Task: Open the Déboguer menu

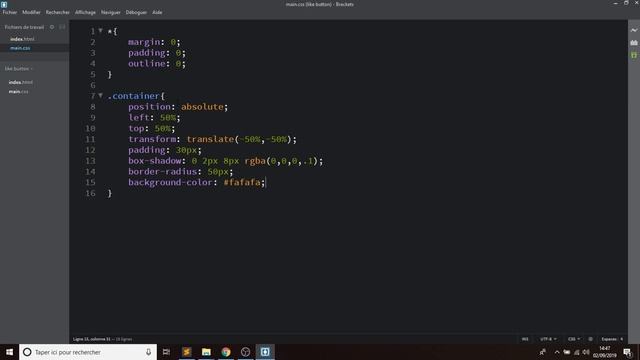Action: [x=136, y=12]
